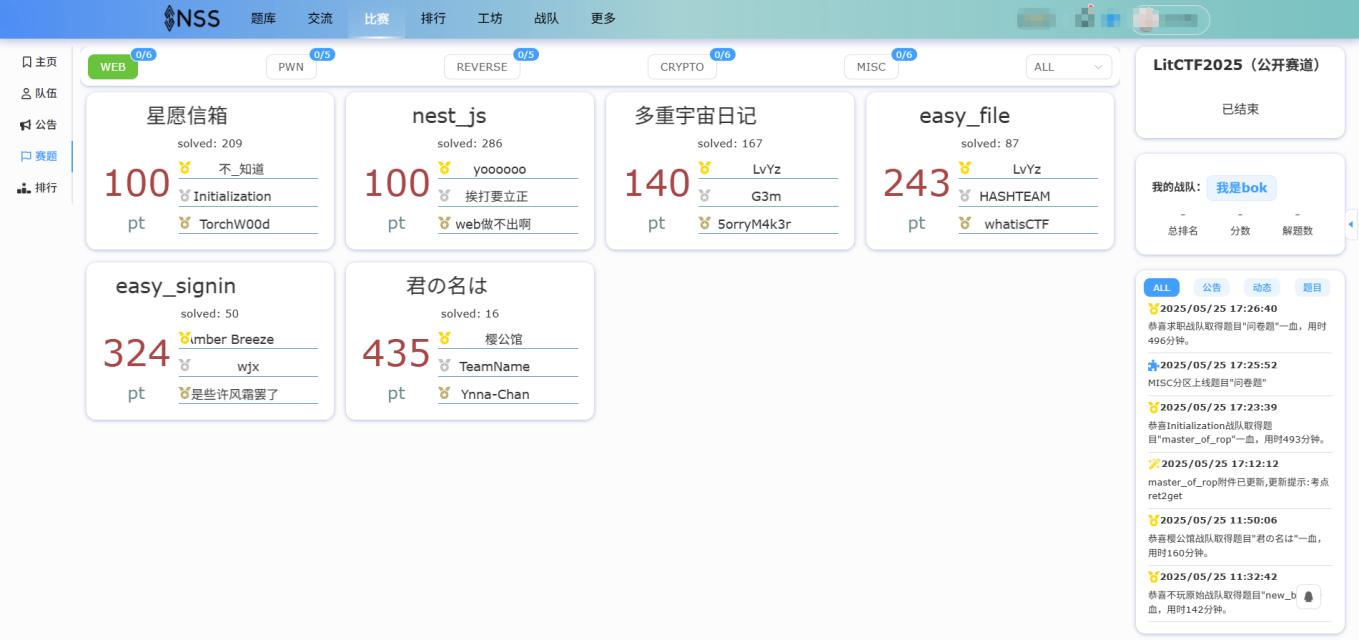Viewport: 1359px width, 640px height.
Task: Open the 题库 top menu
Action: 263,18
